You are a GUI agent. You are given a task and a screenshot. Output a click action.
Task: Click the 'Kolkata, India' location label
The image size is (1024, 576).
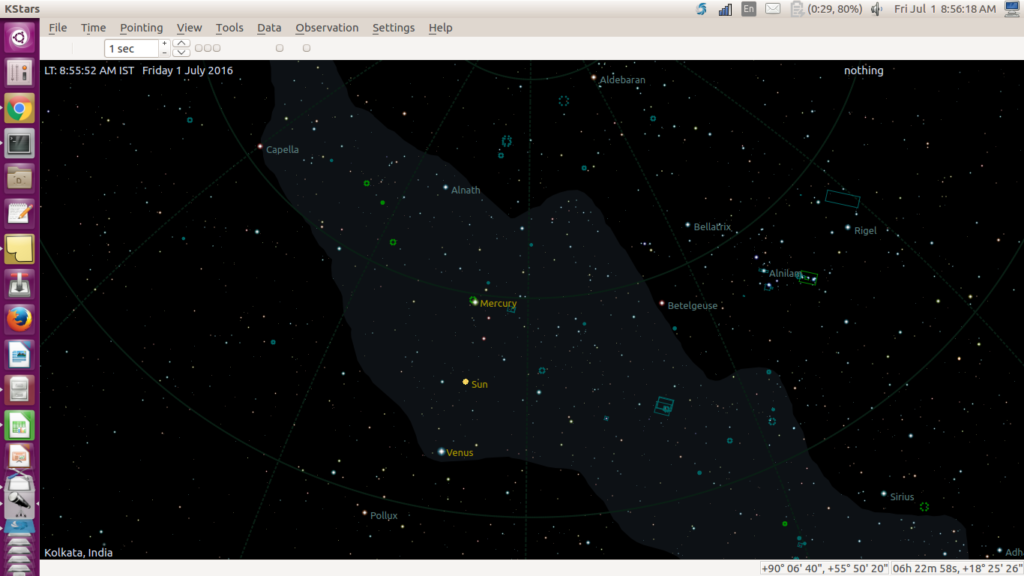click(x=78, y=552)
